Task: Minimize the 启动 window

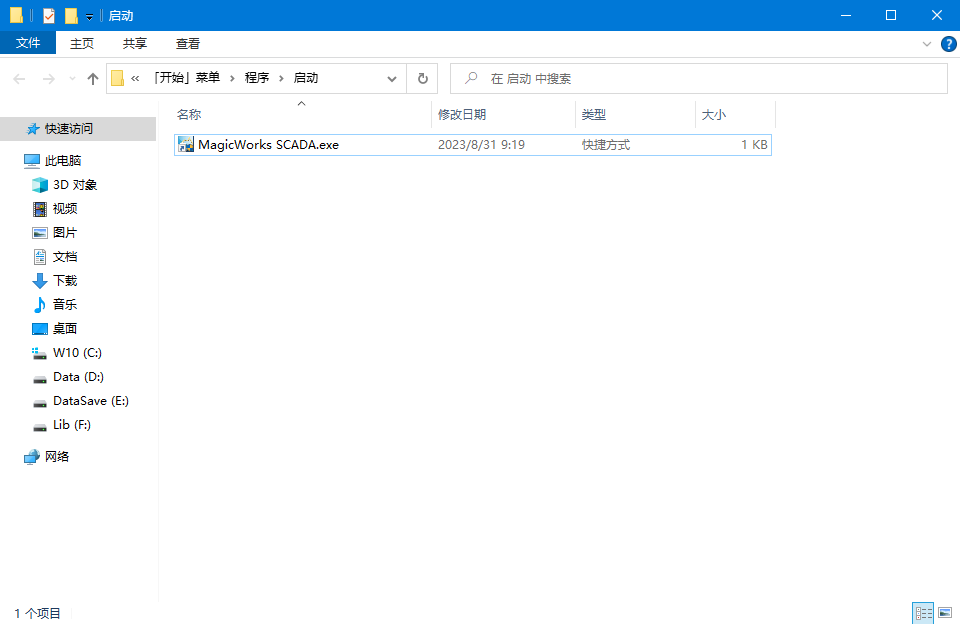Action: click(846, 15)
